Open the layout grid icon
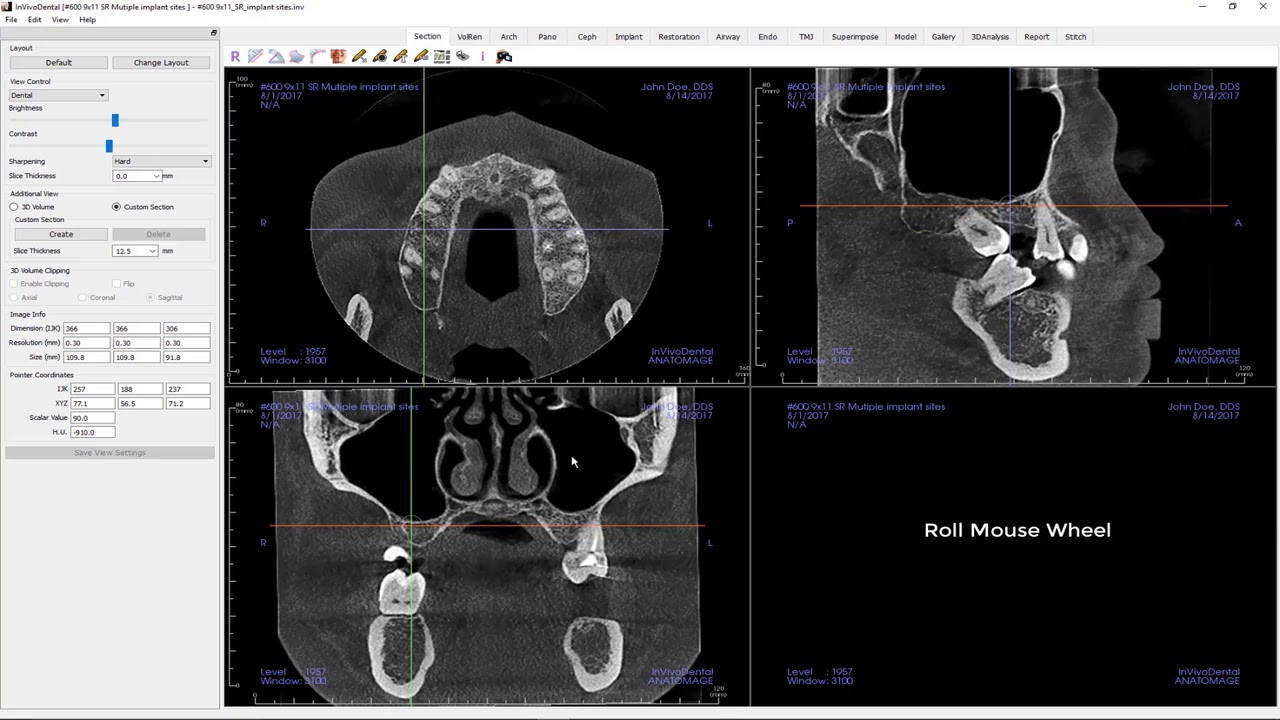This screenshot has width=1280, height=720. (442, 57)
